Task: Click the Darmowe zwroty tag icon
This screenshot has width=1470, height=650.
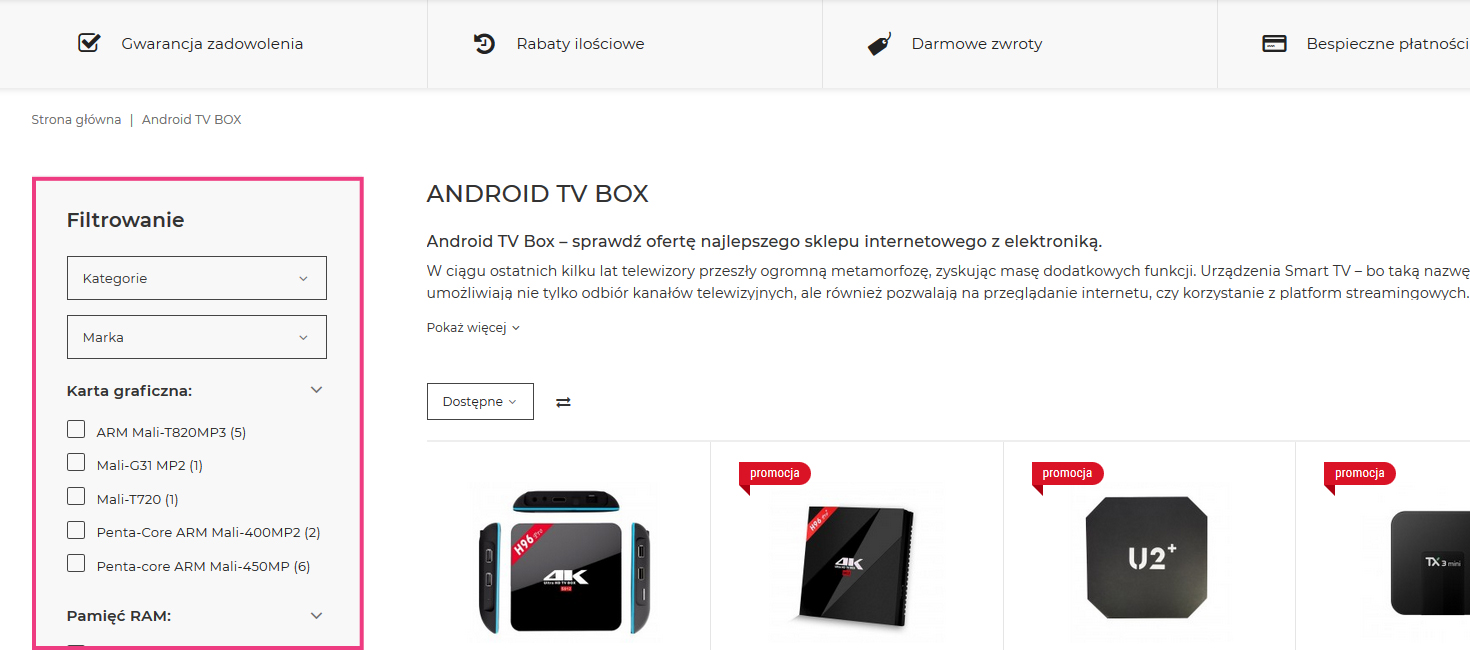Action: pos(879,44)
